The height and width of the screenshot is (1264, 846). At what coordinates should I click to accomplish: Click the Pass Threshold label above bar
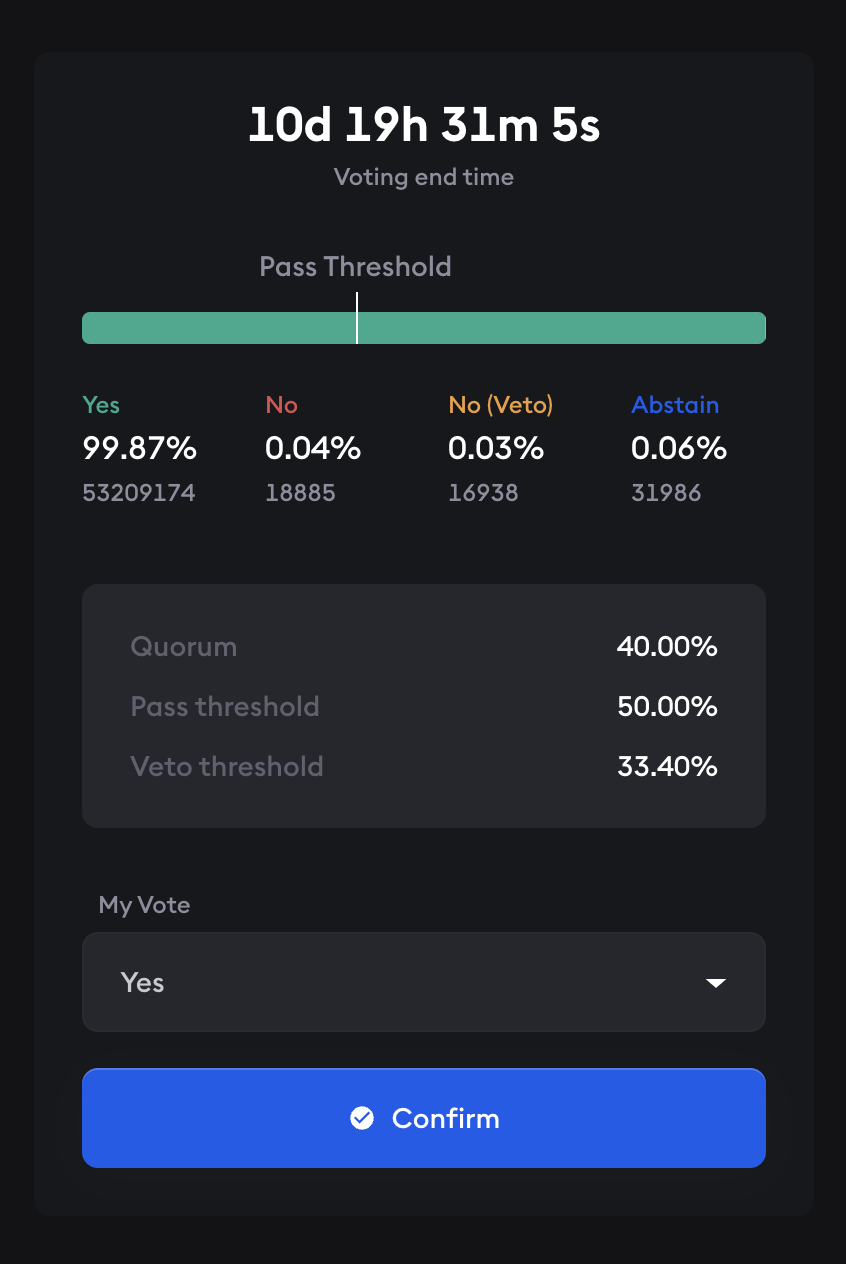pyautogui.click(x=355, y=267)
